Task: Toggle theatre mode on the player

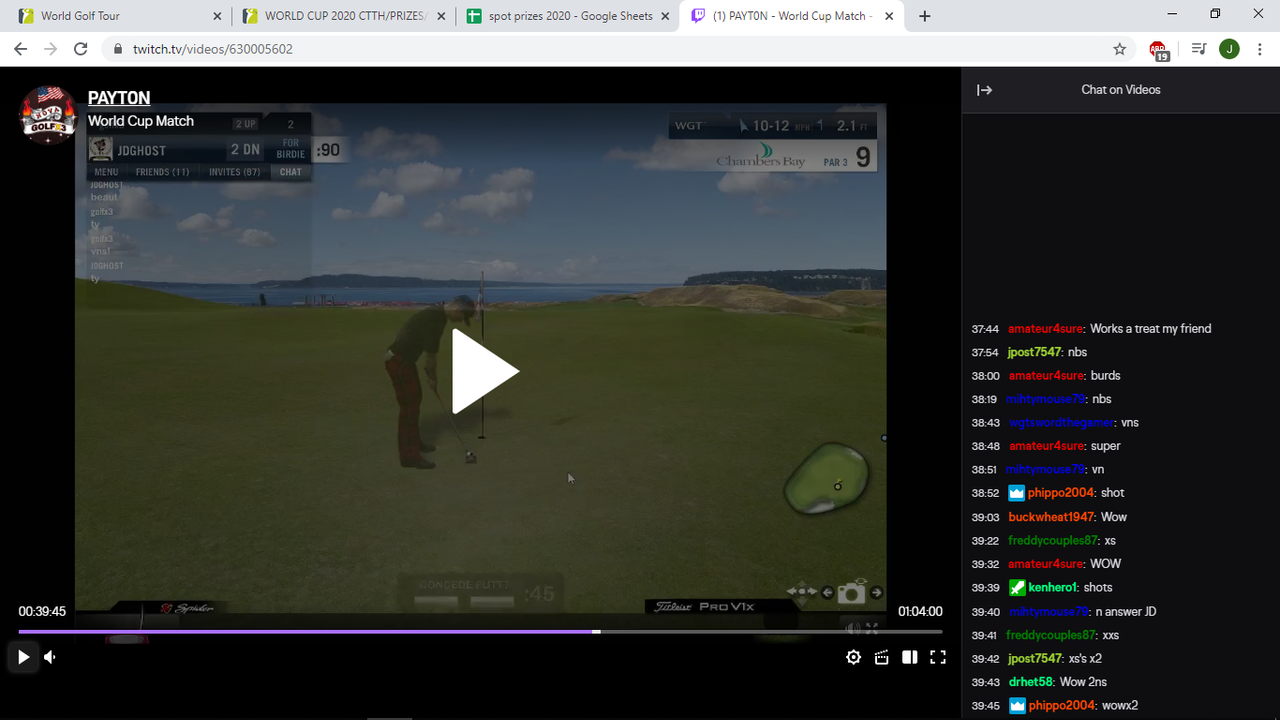Action: [x=909, y=657]
